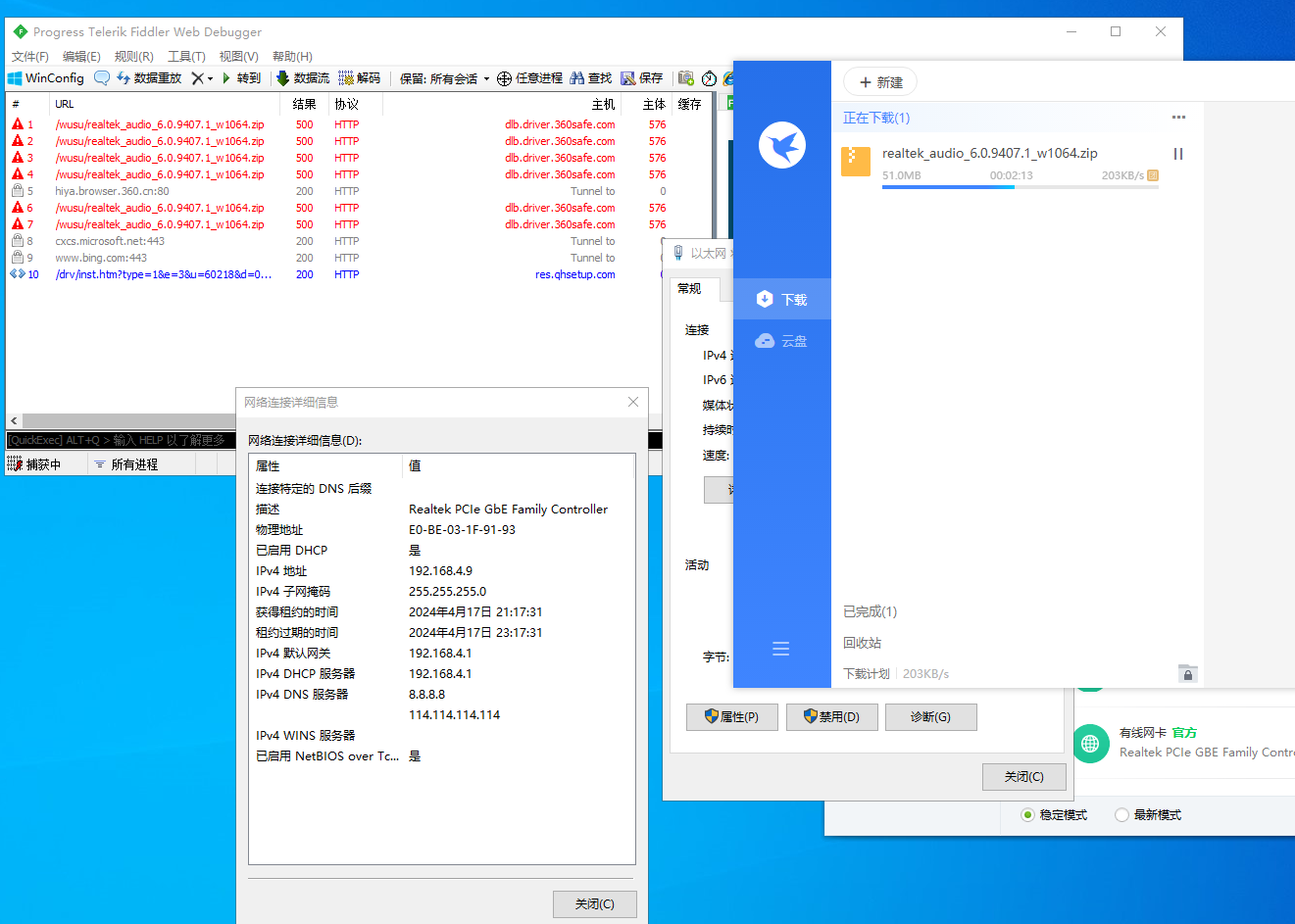Image resolution: width=1295 pixels, height=924 pixels.
Task: Toggle 捕获中 capturing status in Fiddler
Action: coord(35,464)
